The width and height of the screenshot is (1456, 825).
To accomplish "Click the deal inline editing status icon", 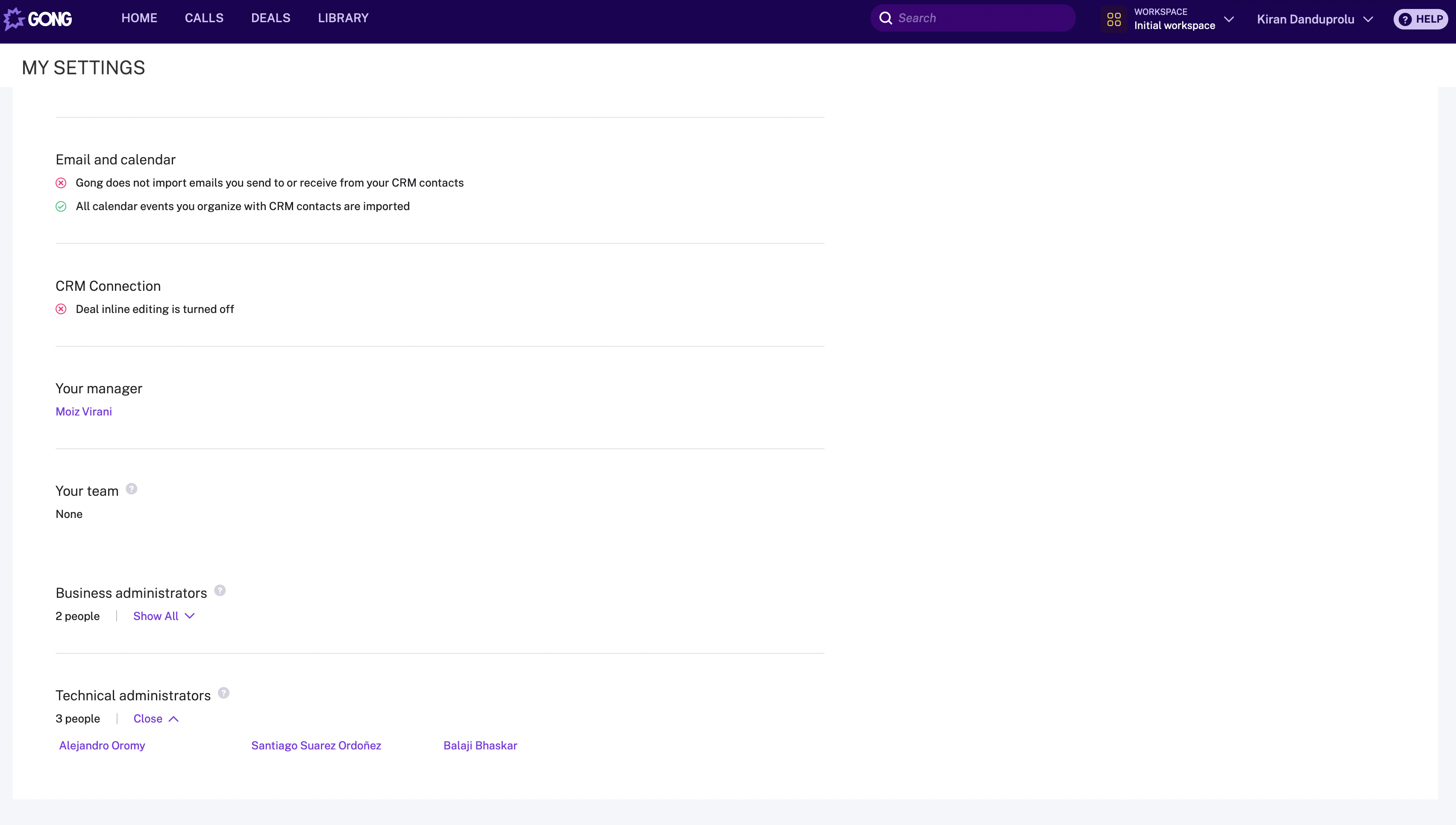I will click(61, 309).
